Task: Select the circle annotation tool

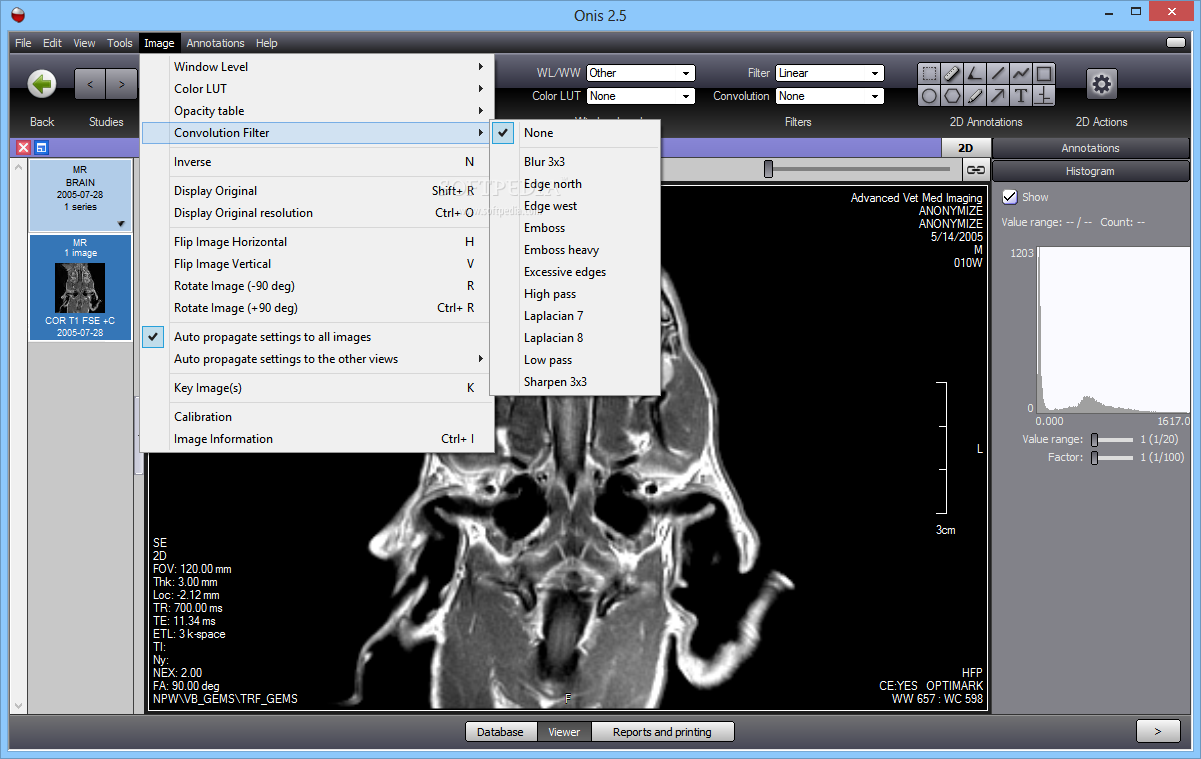Action: pyautogui.click(x=929, y=96)
